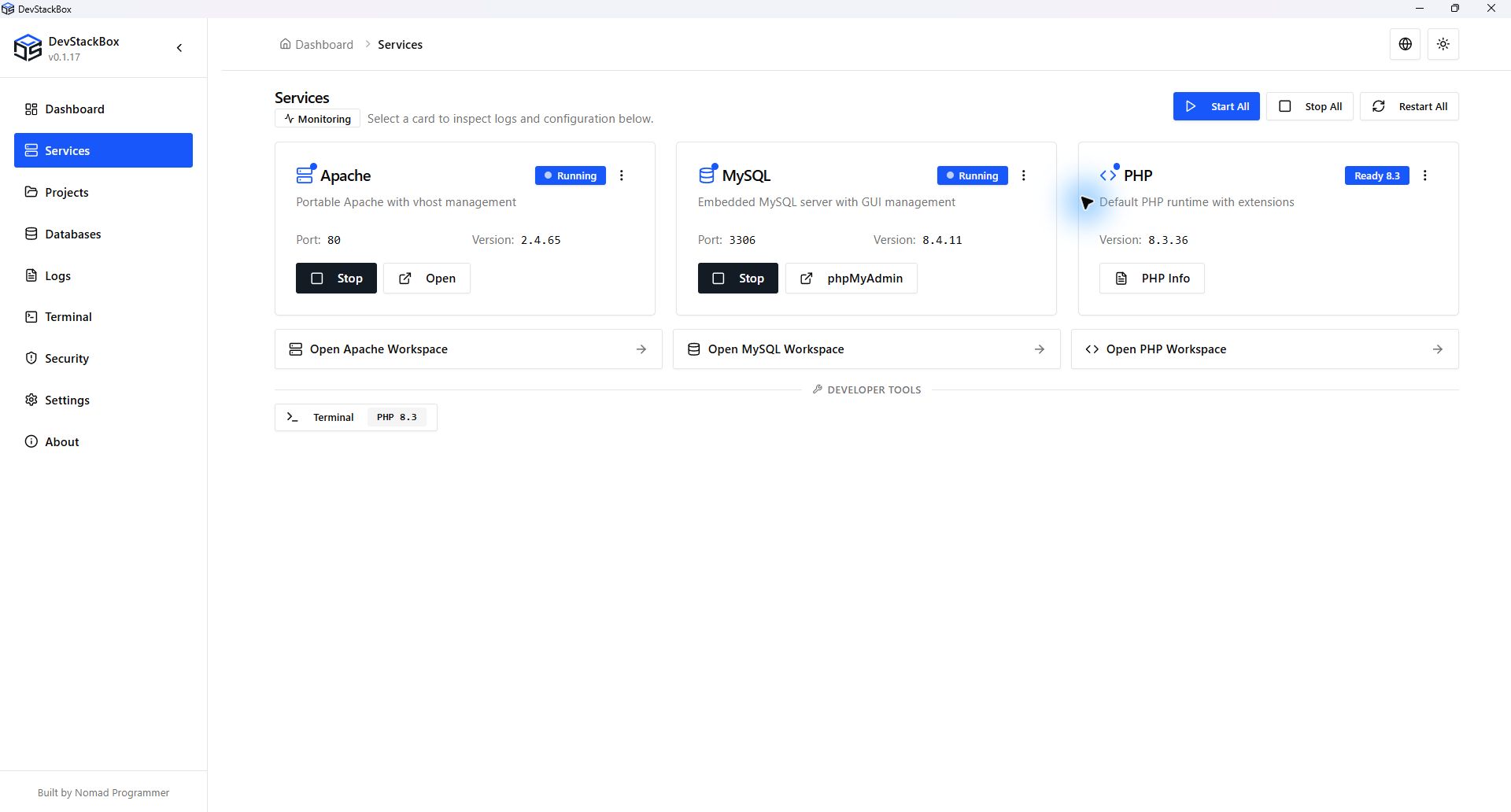
Task: Click the MySQL Running status badge
Action: pyautogui.click(x=973, y=175)
